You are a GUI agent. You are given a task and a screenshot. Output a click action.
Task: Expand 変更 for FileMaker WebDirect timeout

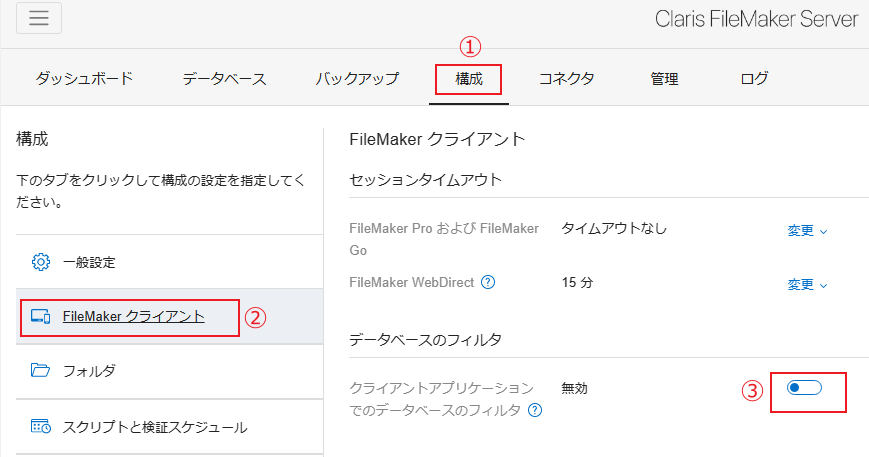click(807, 284)
